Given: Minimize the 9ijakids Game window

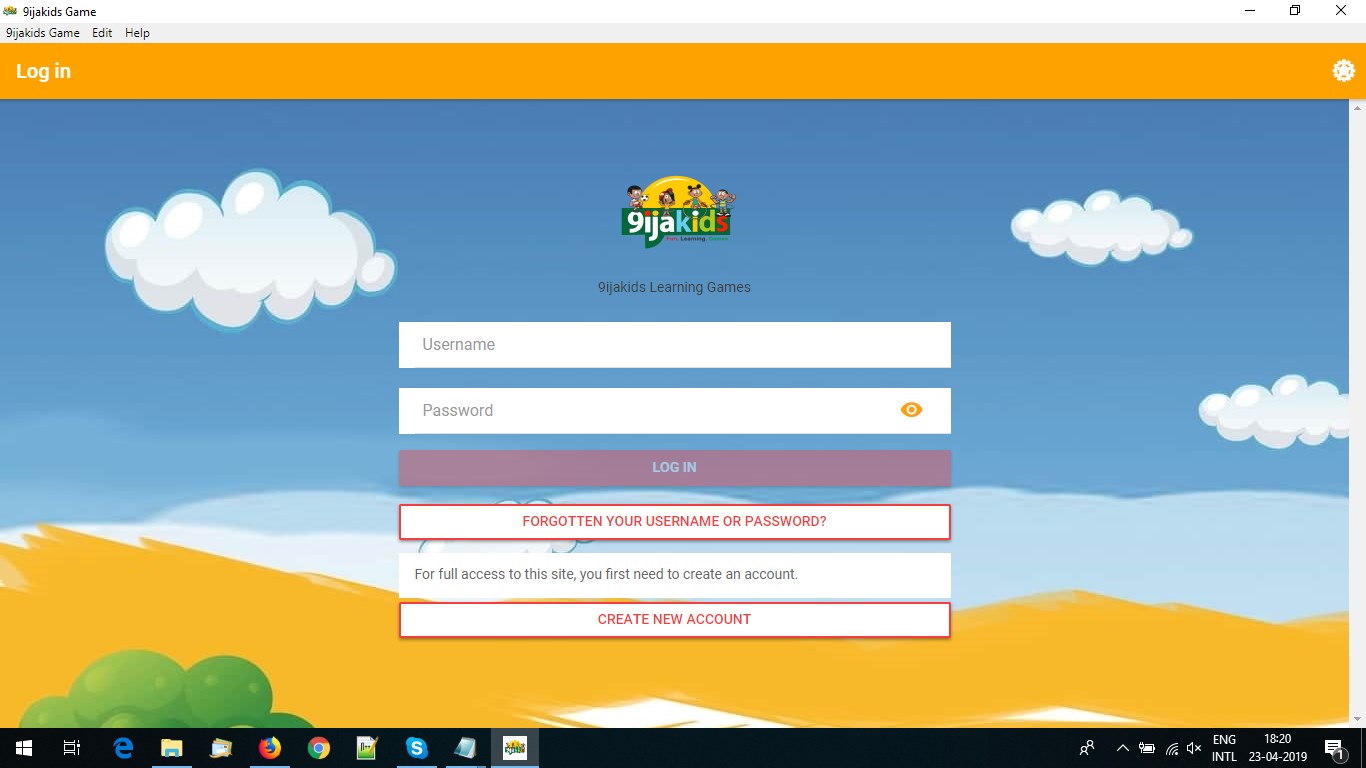Looking at the screenshot, I should 1250,11.
